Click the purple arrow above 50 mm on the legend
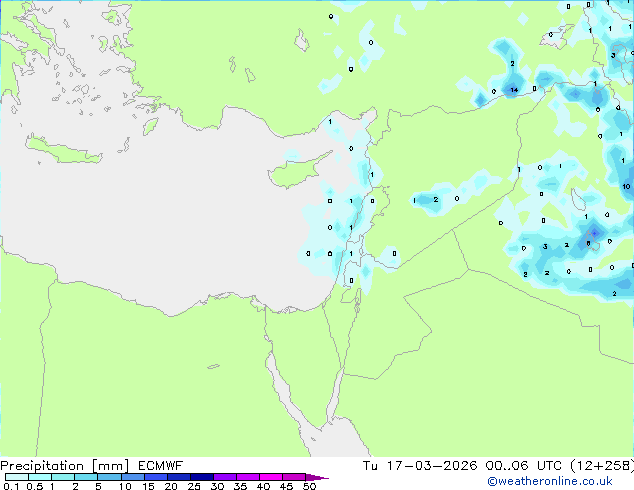Screen dimensions: 634x490 point(317,477)
